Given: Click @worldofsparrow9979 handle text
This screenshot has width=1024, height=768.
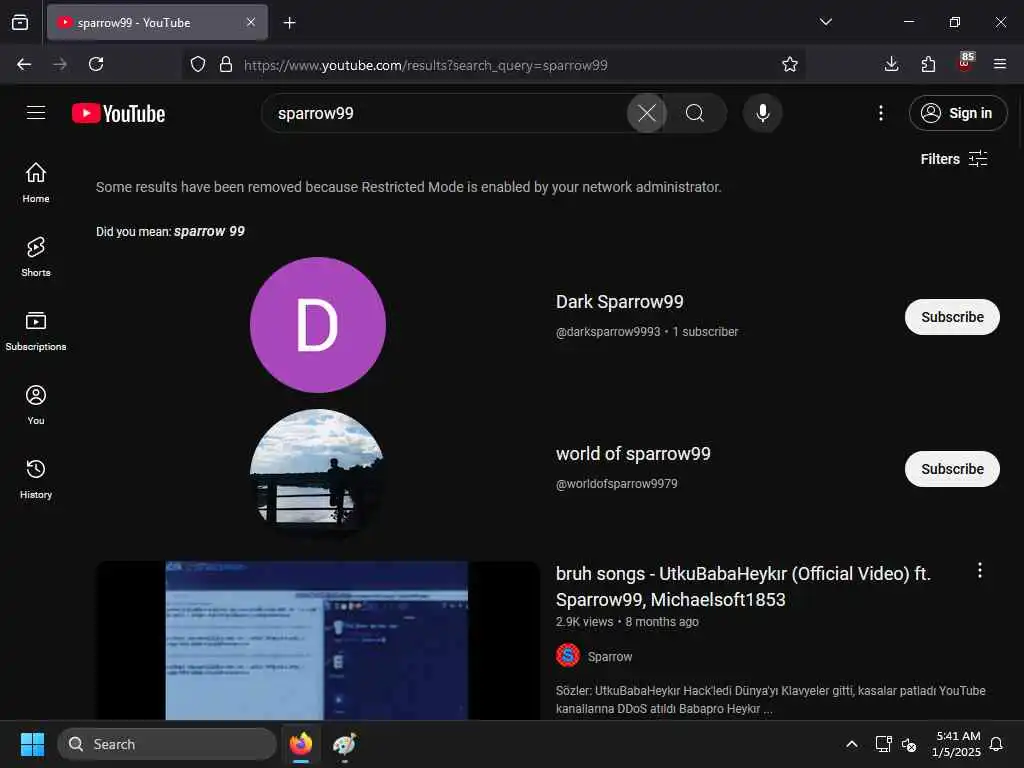Looking at the screenshot, I should (x=616, y=484).
